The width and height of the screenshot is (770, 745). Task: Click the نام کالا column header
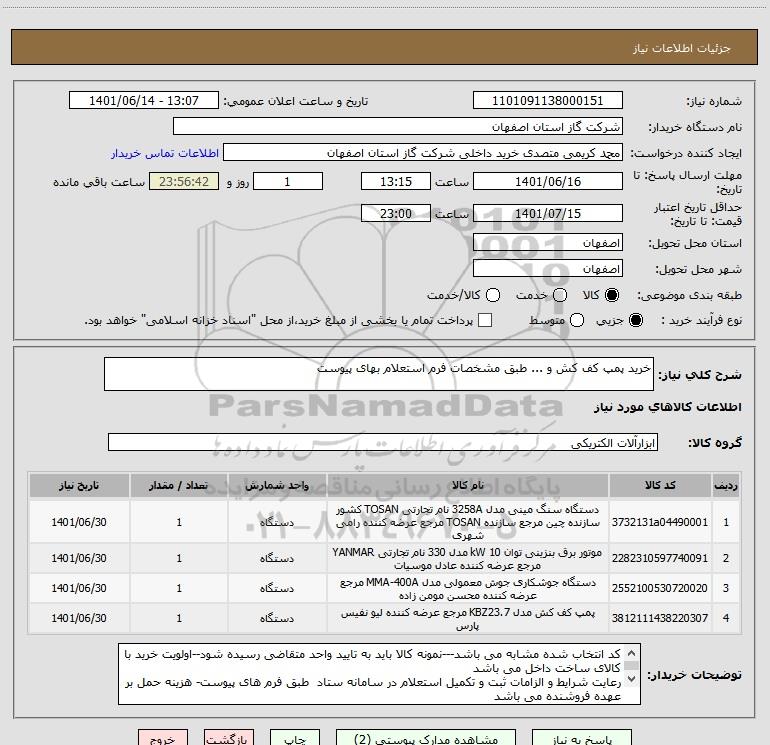point(468,485)
